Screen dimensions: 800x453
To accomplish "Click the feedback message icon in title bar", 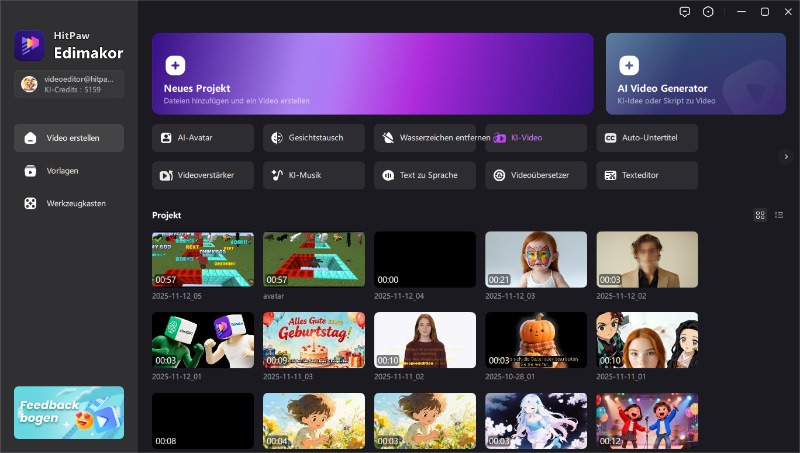I will 684,12.
